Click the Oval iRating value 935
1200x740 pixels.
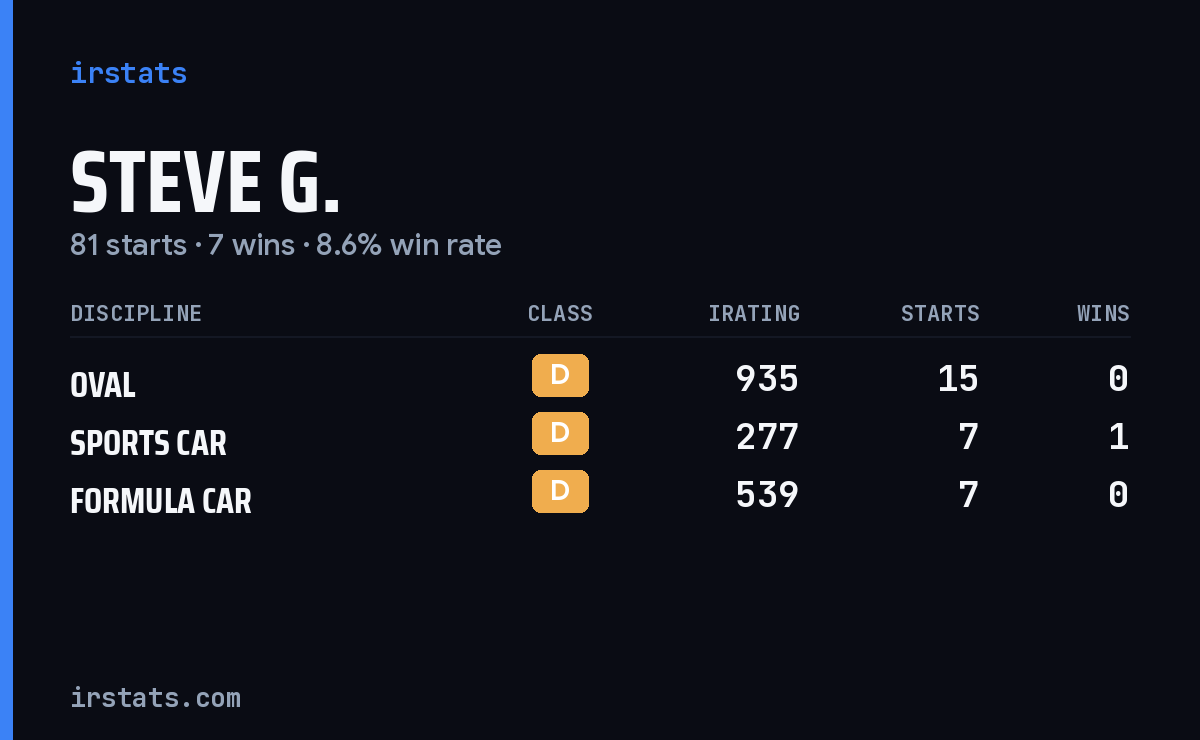(x=767, y=379)
